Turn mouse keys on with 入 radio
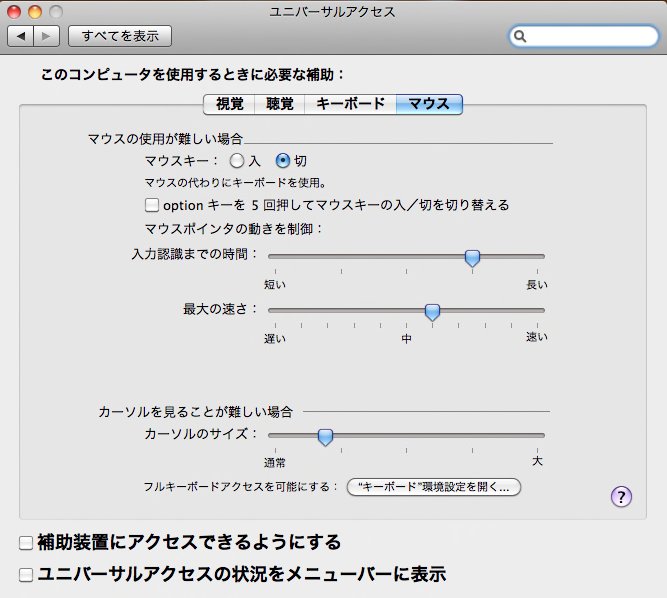 pyautogui.click(x=237, y=161)
